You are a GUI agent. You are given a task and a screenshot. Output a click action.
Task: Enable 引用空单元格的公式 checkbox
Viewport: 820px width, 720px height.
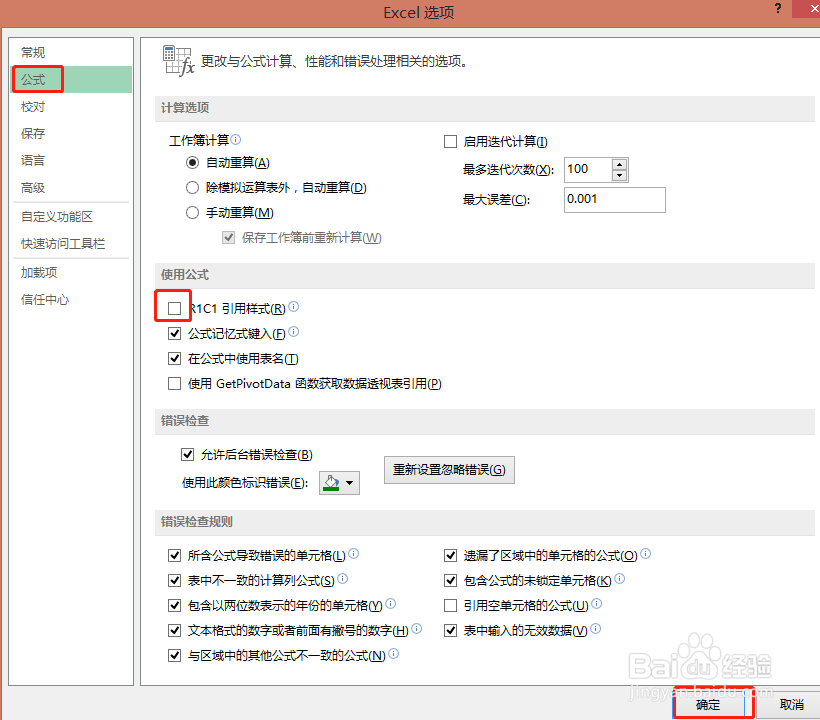coord(450,605)
